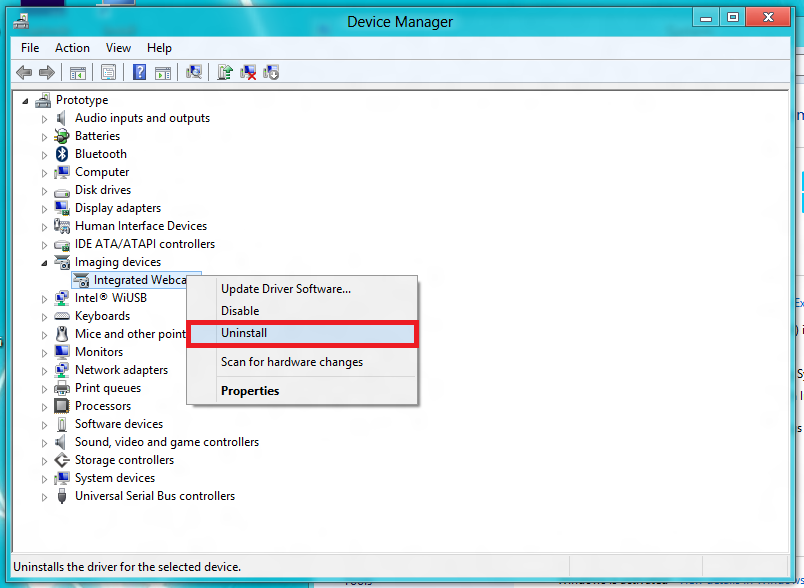
Task: Collapse the Imaging devices node
Action: coord(45,263)
